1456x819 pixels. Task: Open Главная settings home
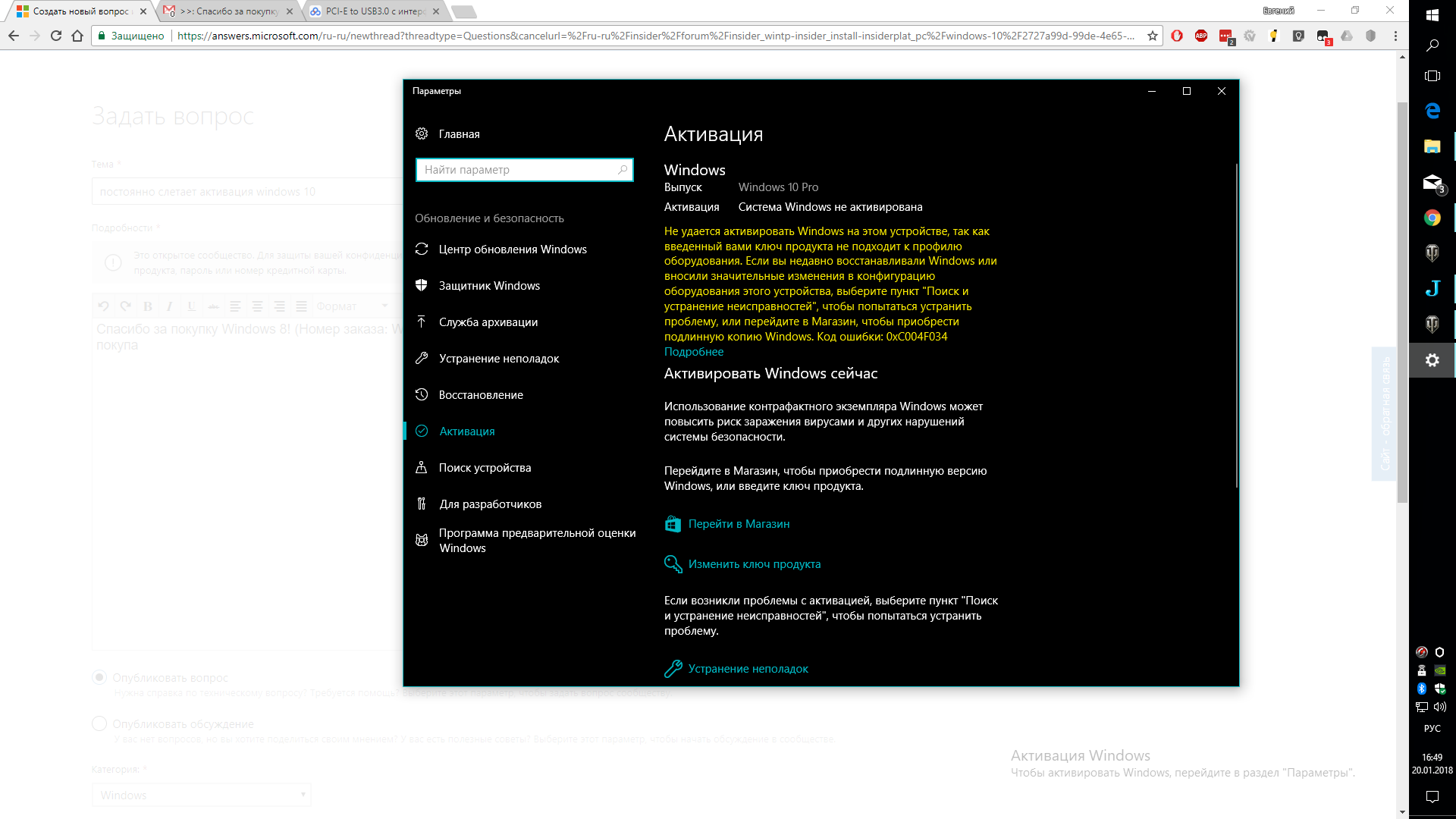coord(459,133)
